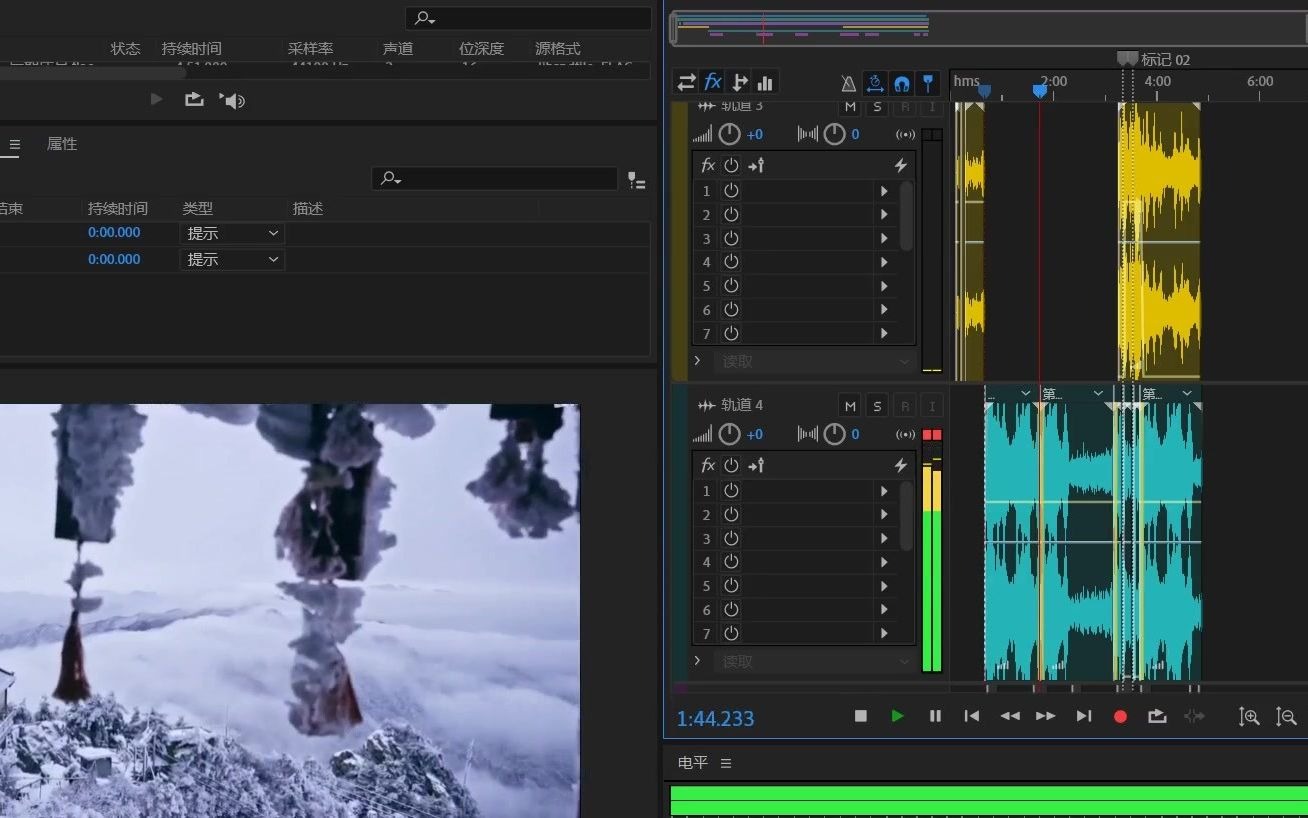
Task: Mute track 3 with the M button
Action: point(850,107)
